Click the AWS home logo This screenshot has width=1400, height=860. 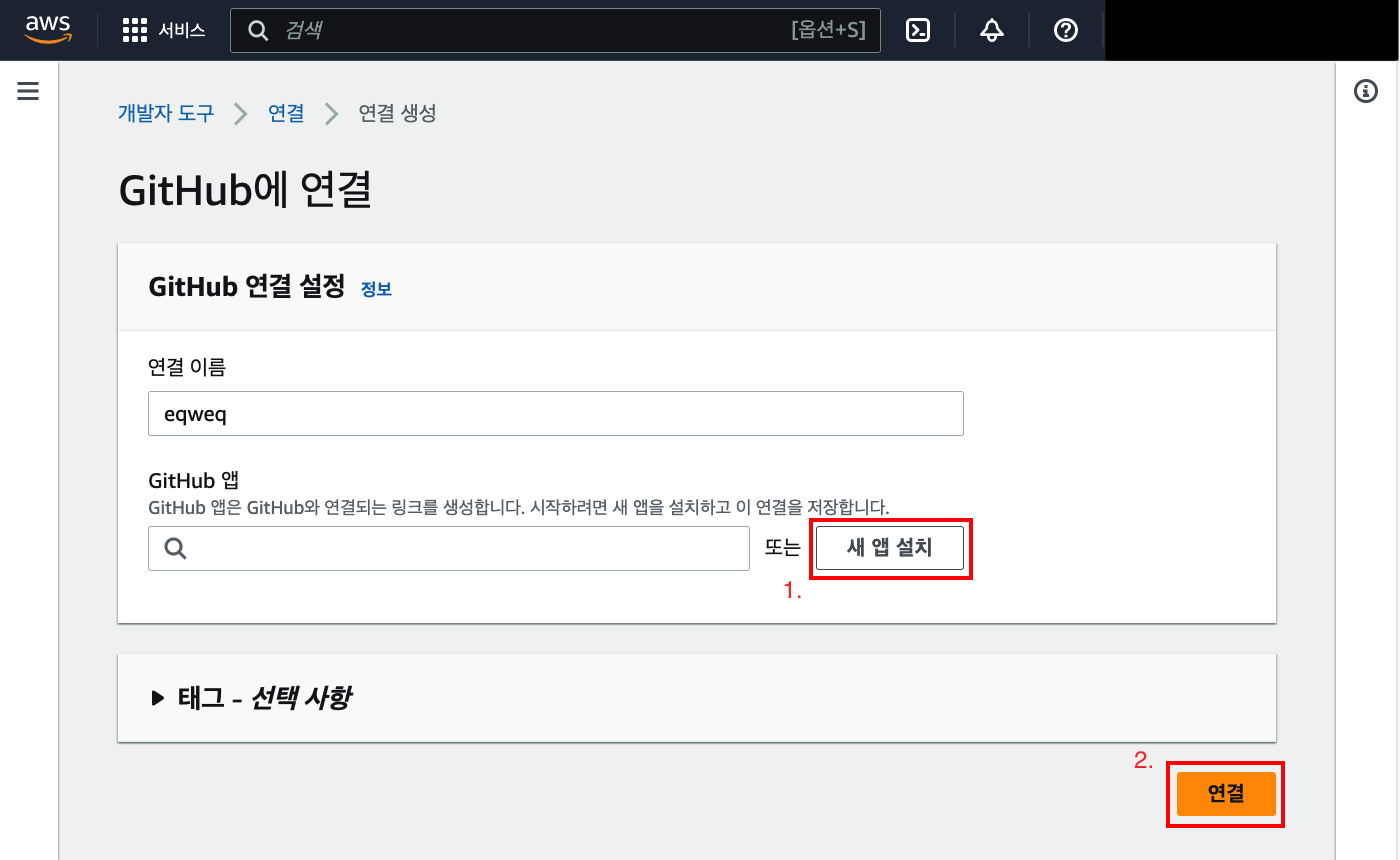pyautogui.click(x=47, y=30)
